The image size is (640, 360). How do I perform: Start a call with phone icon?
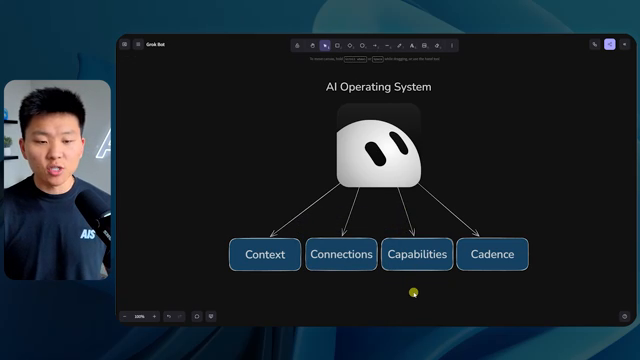pos(595,44)
